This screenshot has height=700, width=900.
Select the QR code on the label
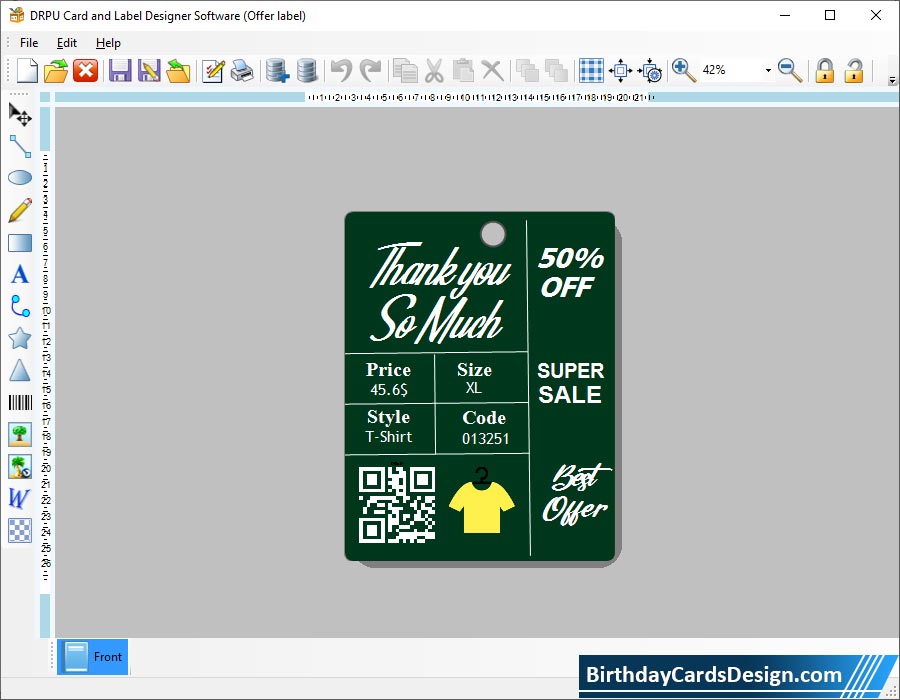point(397,504)
